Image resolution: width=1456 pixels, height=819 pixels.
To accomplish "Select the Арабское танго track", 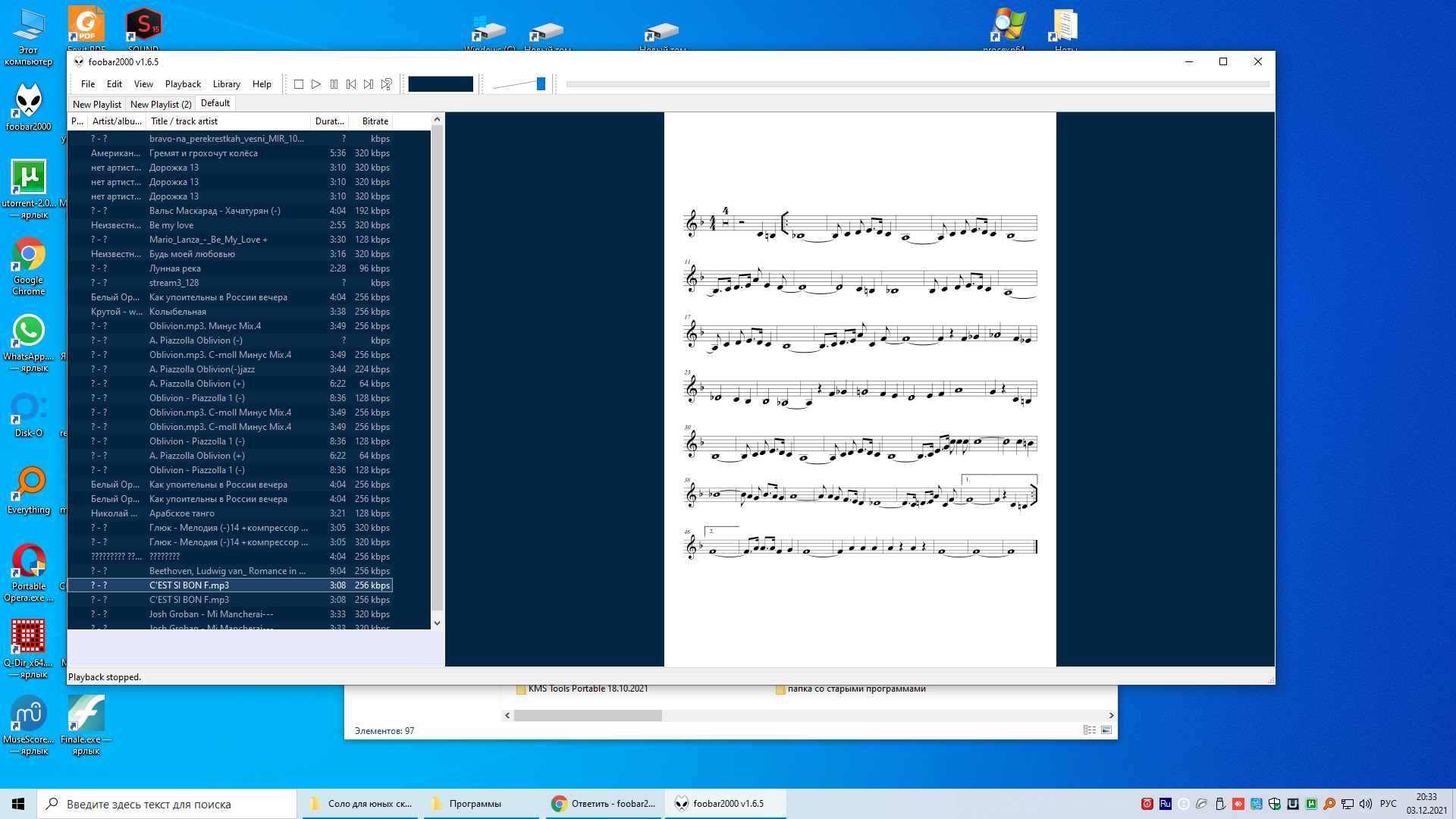I will (182, 513).
